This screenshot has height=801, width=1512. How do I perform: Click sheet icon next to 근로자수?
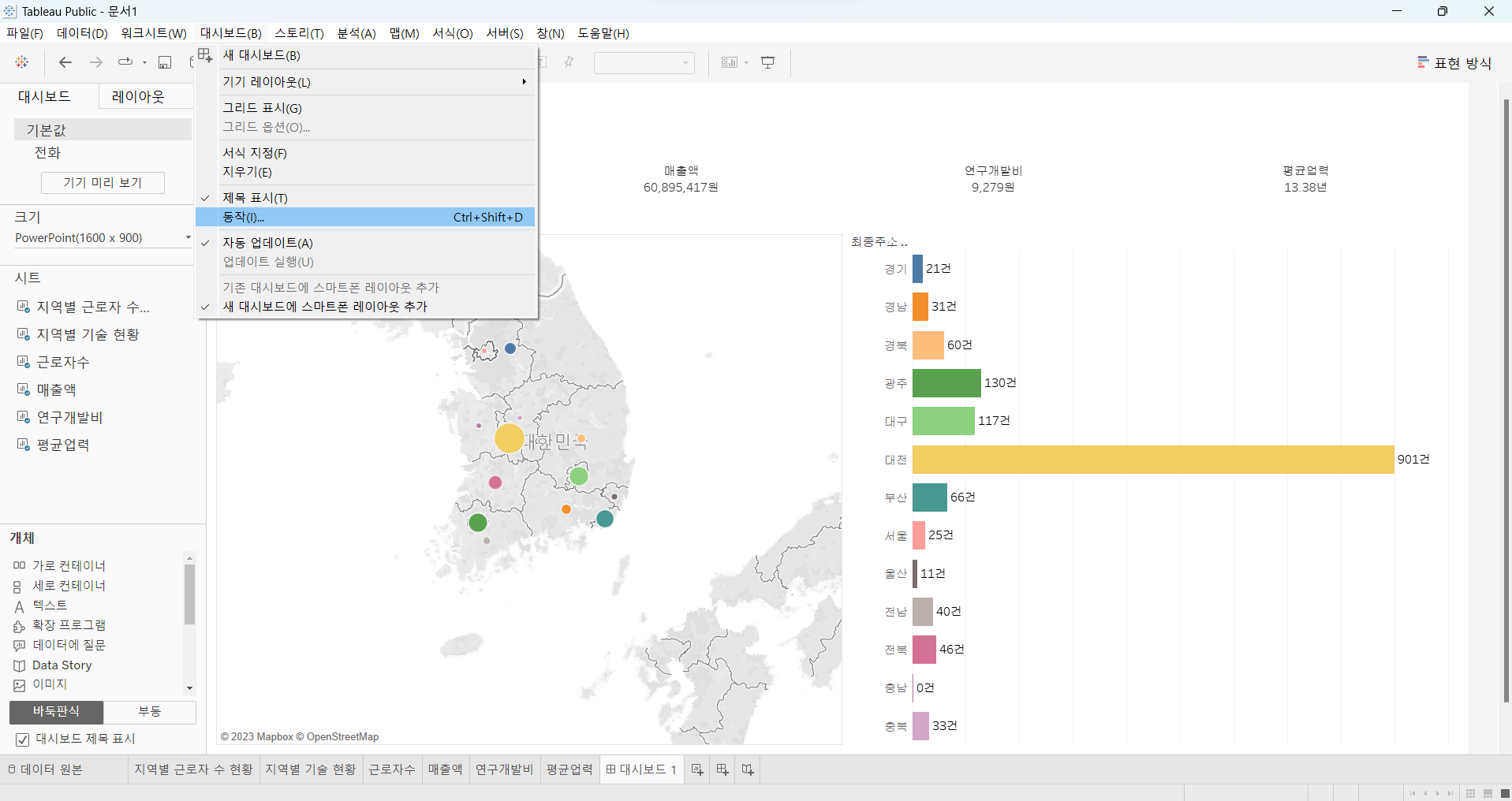tap(24, 362)
